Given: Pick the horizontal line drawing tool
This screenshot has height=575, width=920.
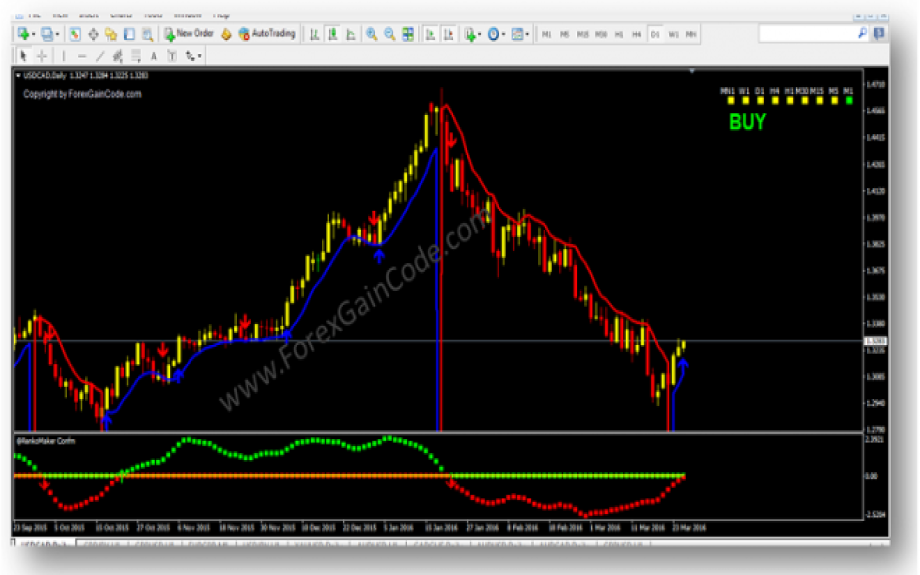Looking at the screenshot, I should 82,56.
